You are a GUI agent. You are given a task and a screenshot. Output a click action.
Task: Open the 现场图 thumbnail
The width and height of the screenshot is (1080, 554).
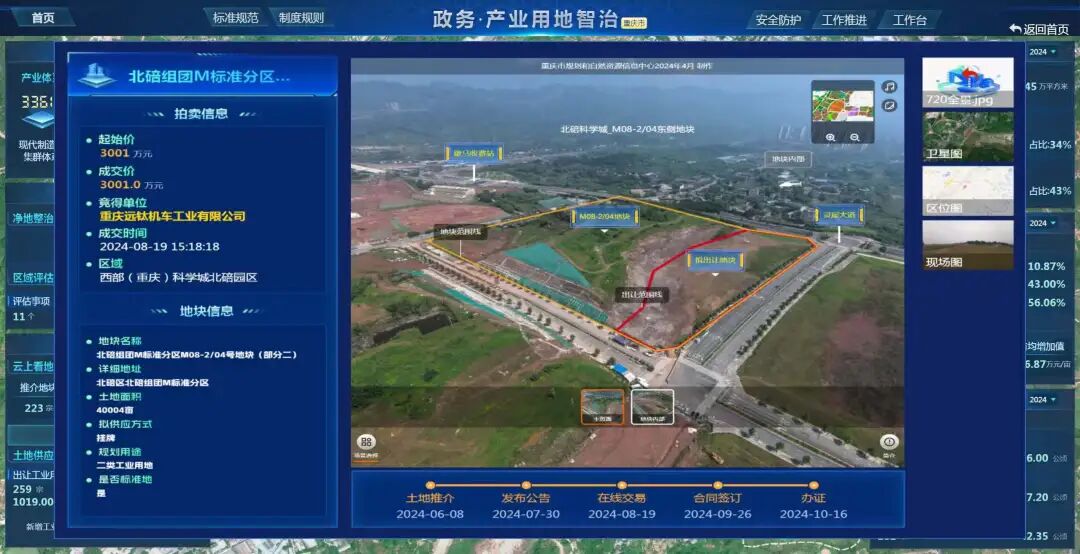click(x=968, y=245)
